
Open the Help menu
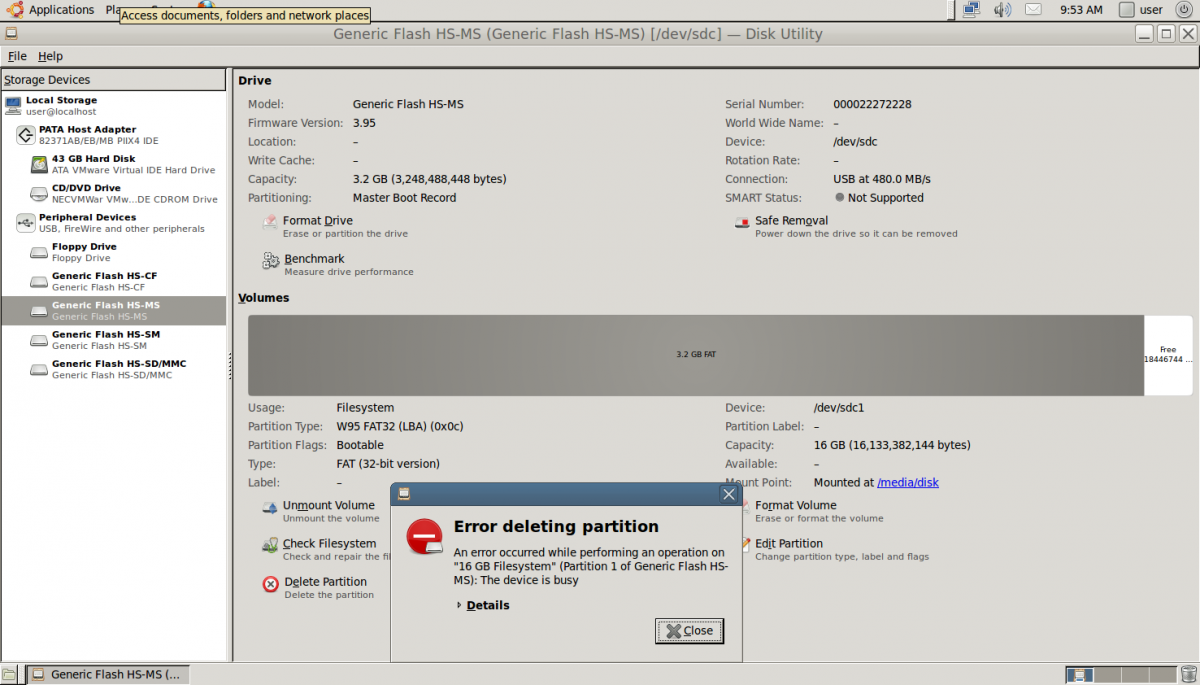click(x=50, y=56)
